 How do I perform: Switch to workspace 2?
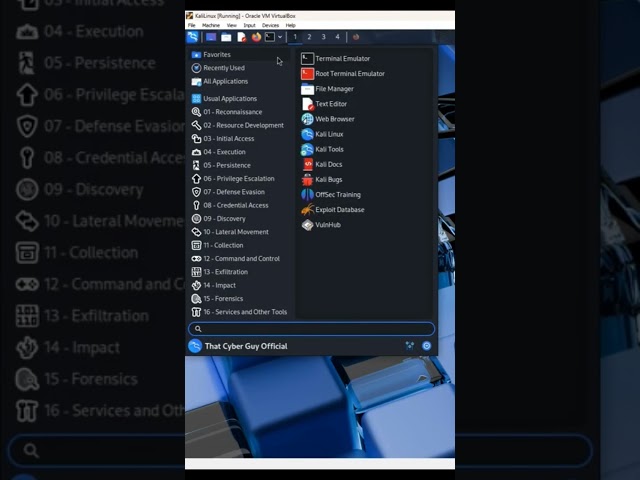309,37
